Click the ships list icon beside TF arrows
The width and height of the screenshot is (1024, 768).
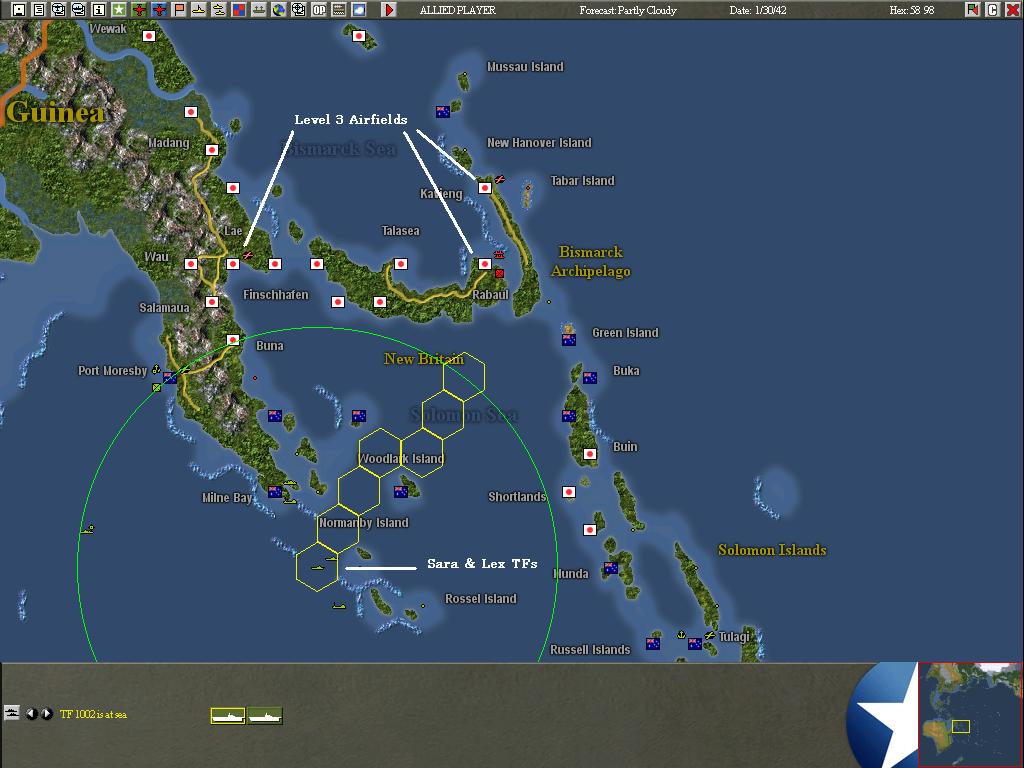coord(12,713)
